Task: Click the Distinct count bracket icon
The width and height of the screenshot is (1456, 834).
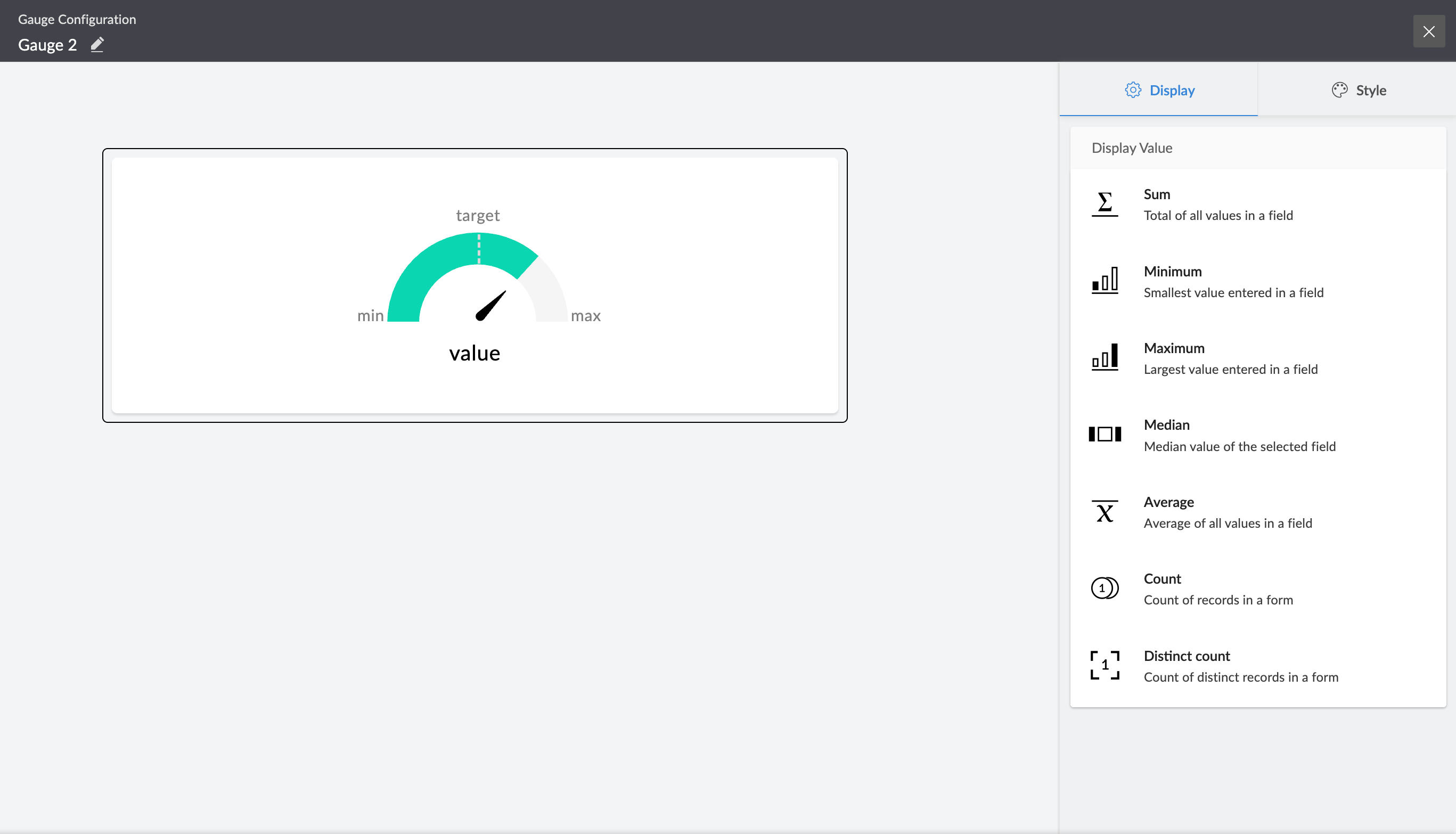Action: (1105, 665)
